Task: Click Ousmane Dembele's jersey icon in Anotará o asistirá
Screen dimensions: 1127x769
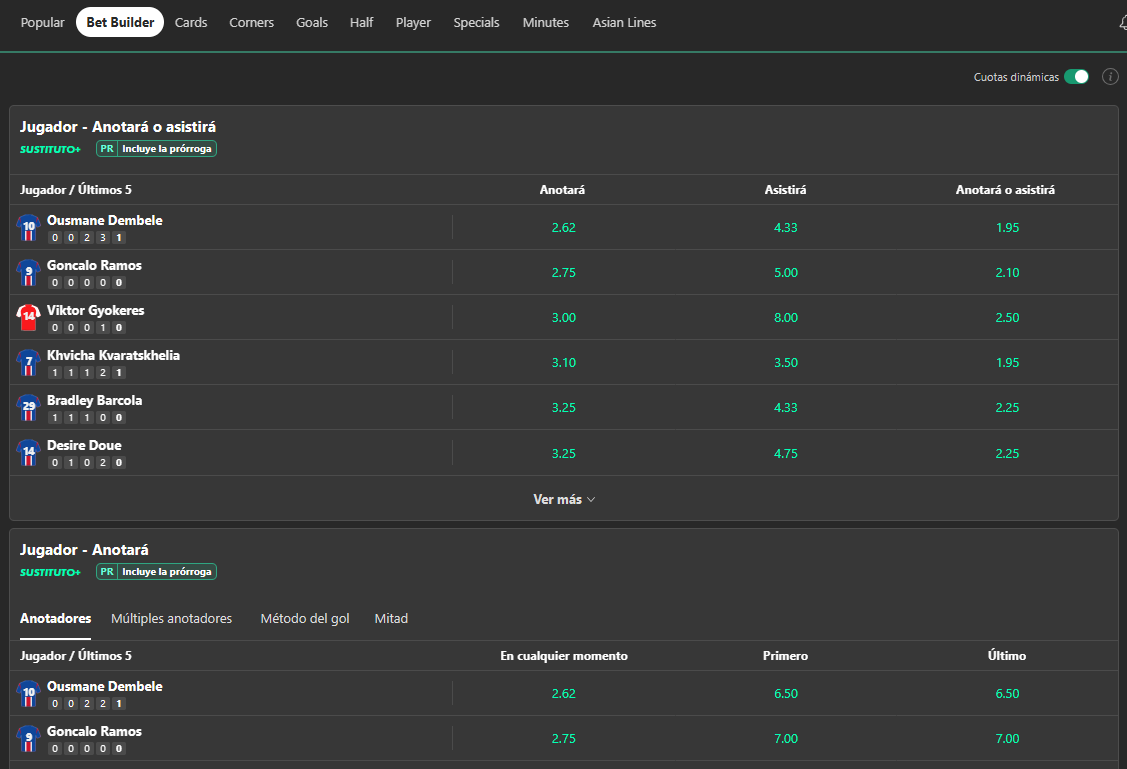Action: tap(29, 228)
